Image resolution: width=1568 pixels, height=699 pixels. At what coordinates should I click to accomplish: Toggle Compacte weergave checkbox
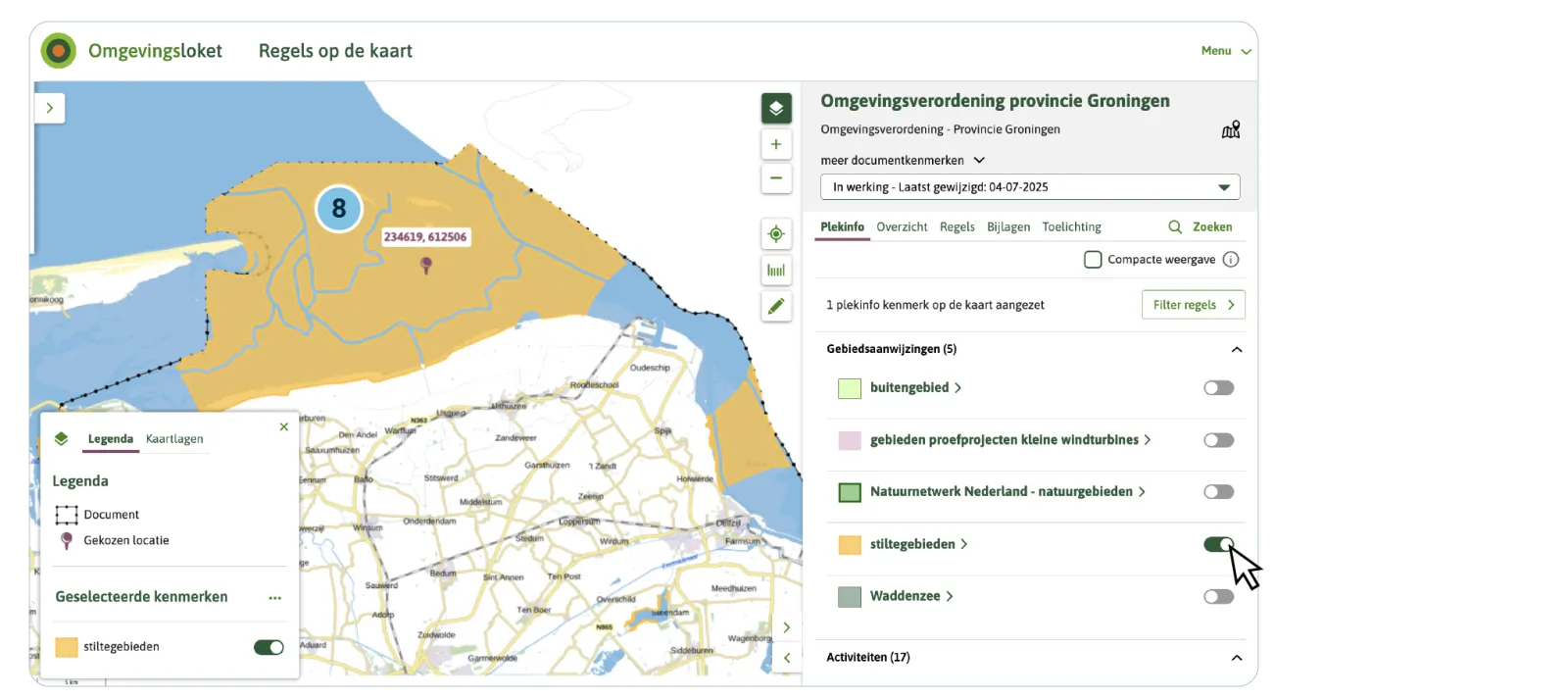tap(1093, 260)
